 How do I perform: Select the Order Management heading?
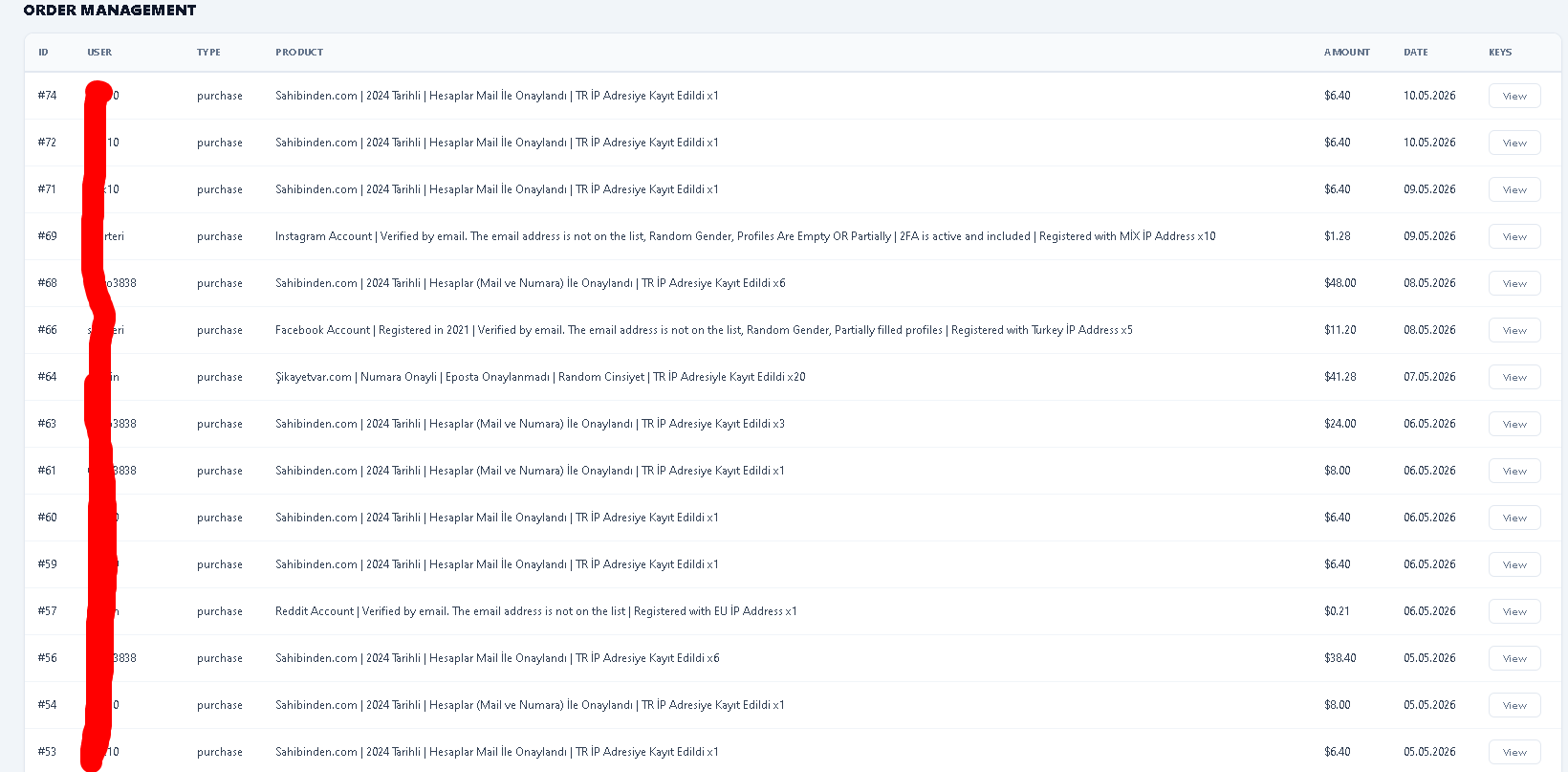[x=110, y=11]
